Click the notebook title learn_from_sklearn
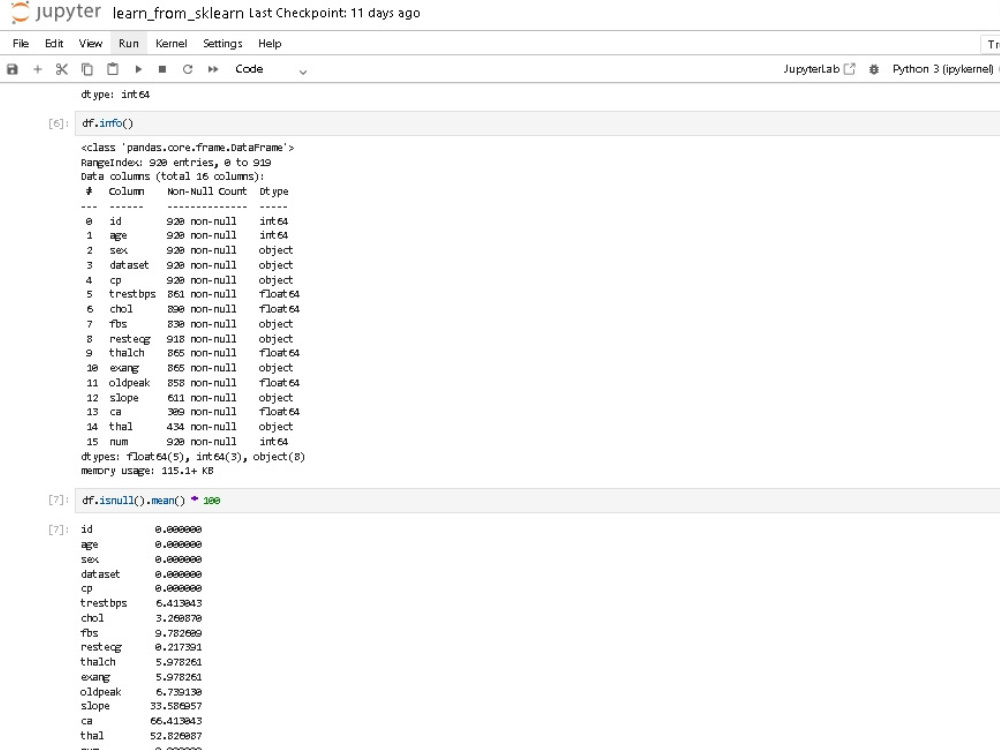Viewport: 1000px width, 750px height. (178, 13)
